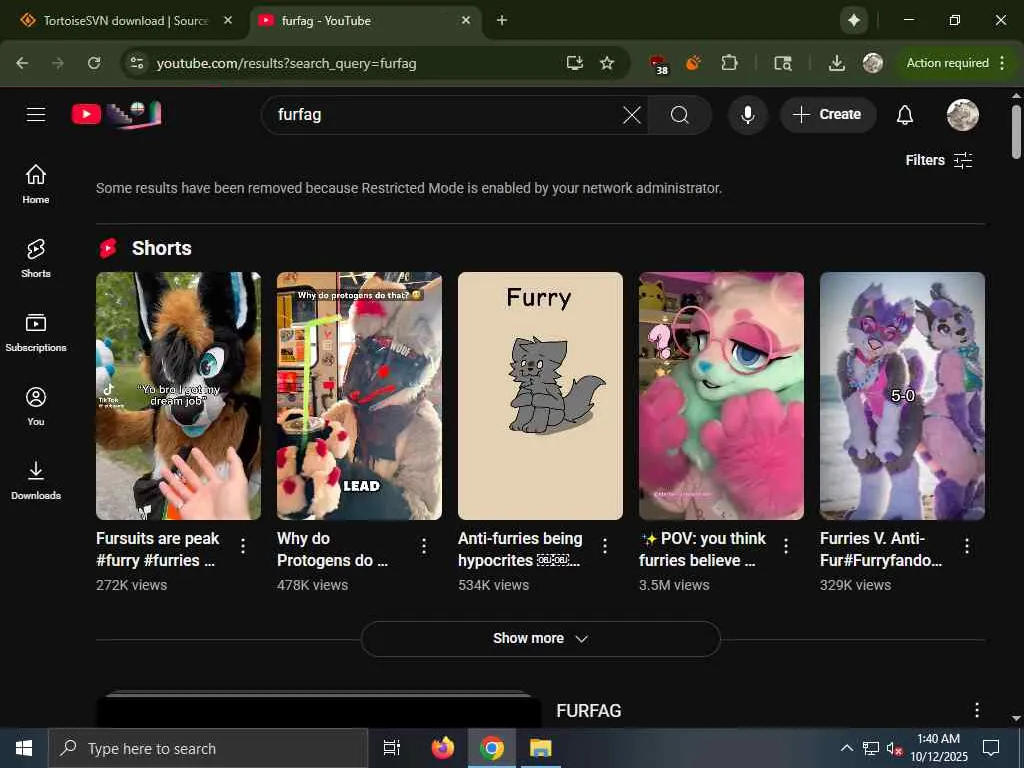Open 'POV: you think furries believe' title
Image resolution: width=1024 pixels, height=768 pixels.
pyautogui.click(x=702, y=549)
